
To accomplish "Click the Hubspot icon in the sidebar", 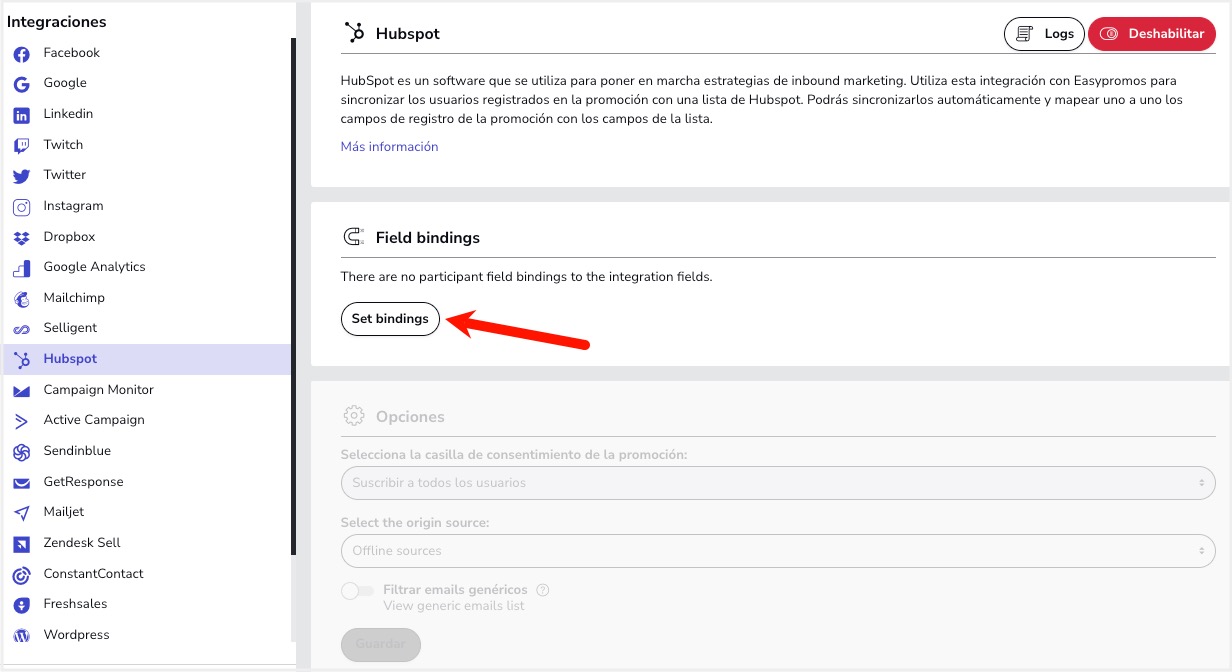I will click(x=21, y=360).
